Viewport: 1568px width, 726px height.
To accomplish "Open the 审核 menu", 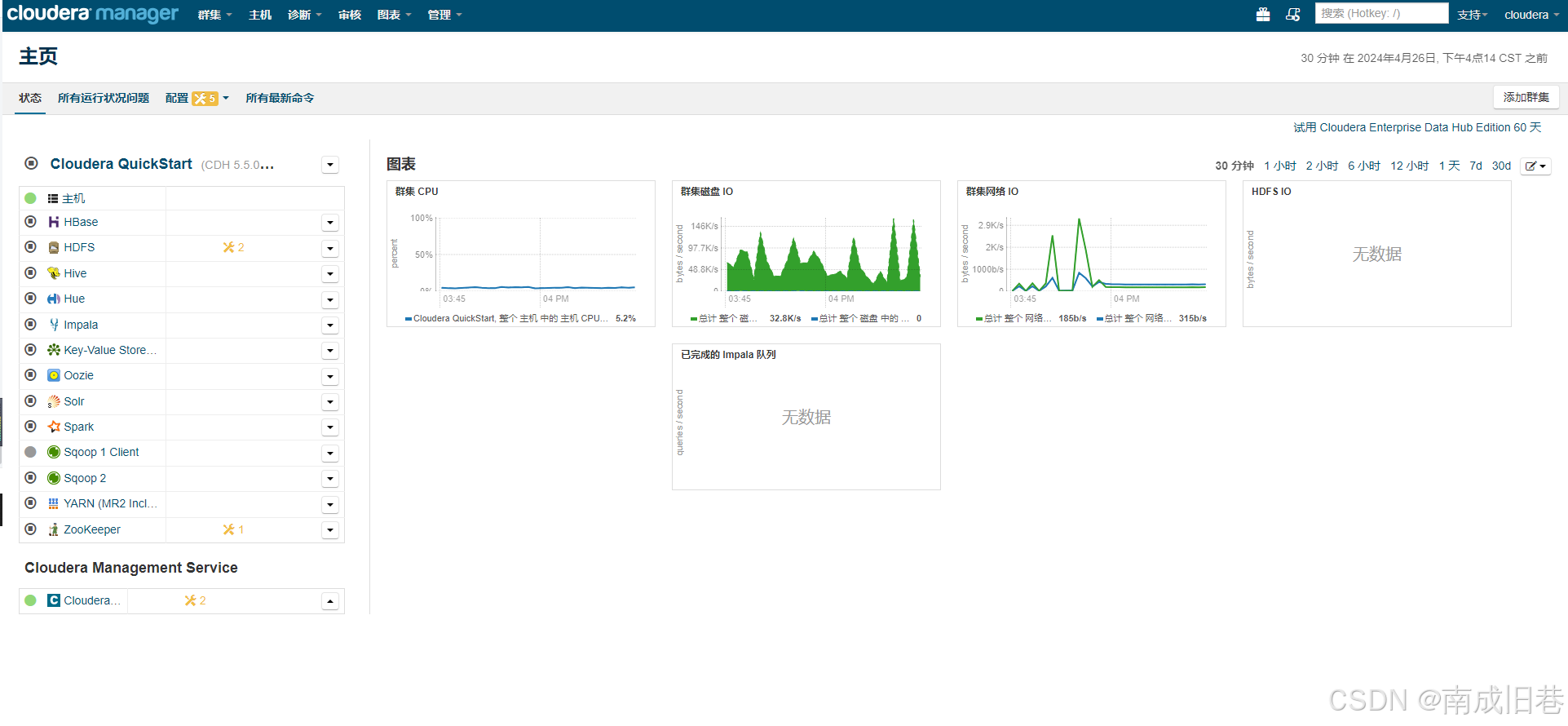I will pos(350,15).
